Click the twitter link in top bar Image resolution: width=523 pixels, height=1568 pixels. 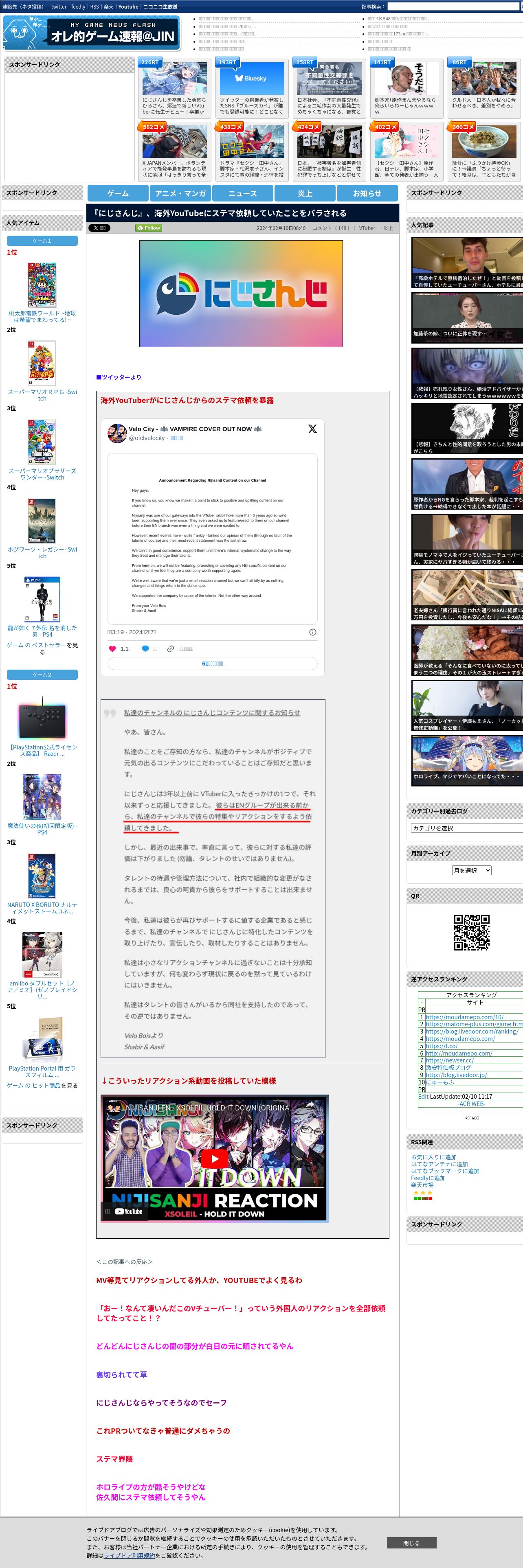tap(58, 7)
